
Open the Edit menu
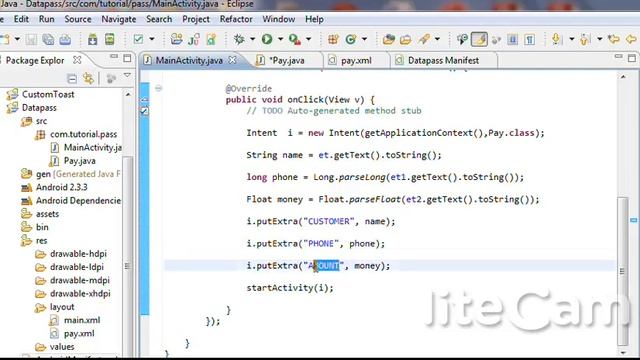tap(21, 19)
